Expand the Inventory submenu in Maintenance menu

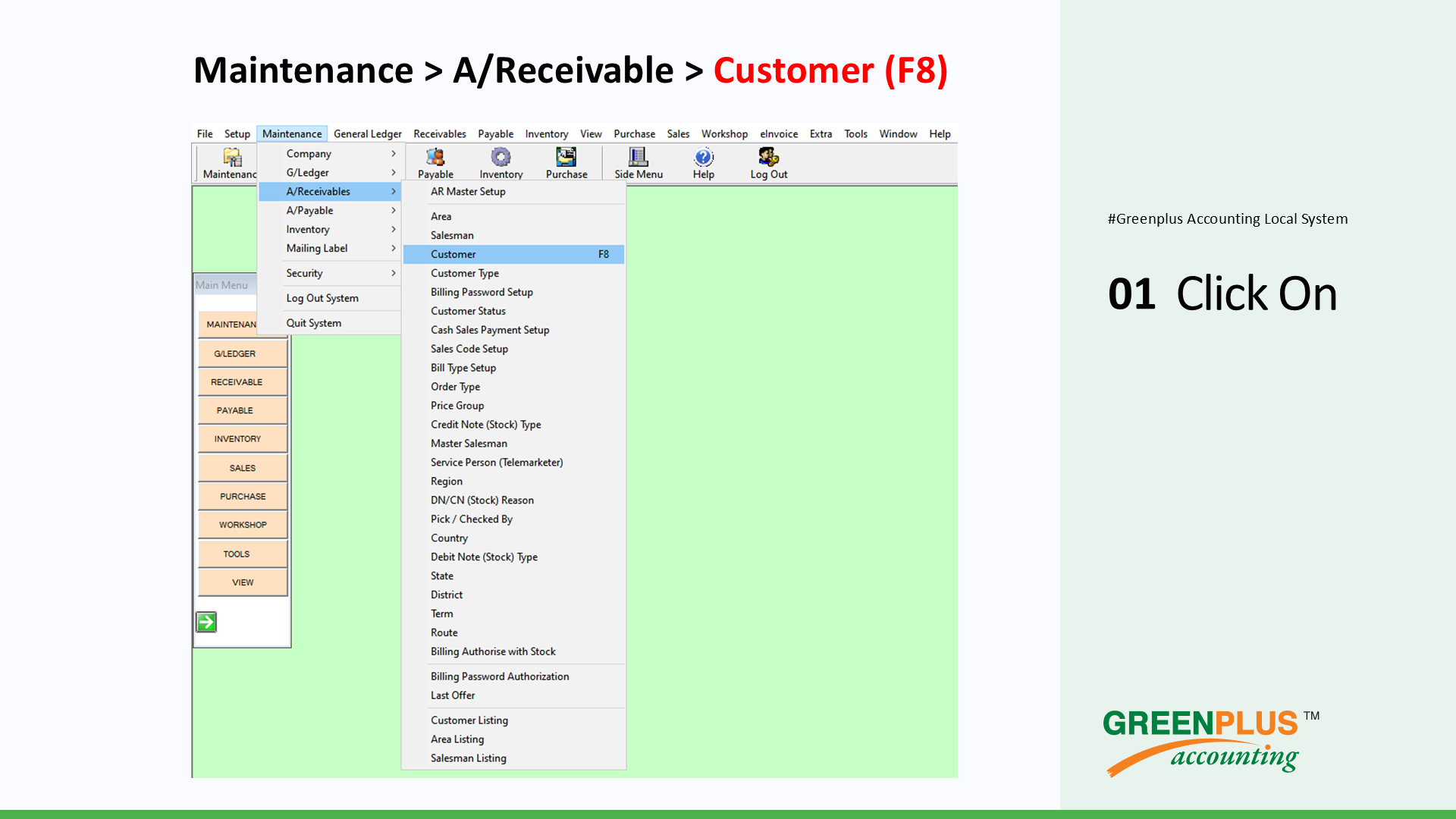click(x=330, y=229)
